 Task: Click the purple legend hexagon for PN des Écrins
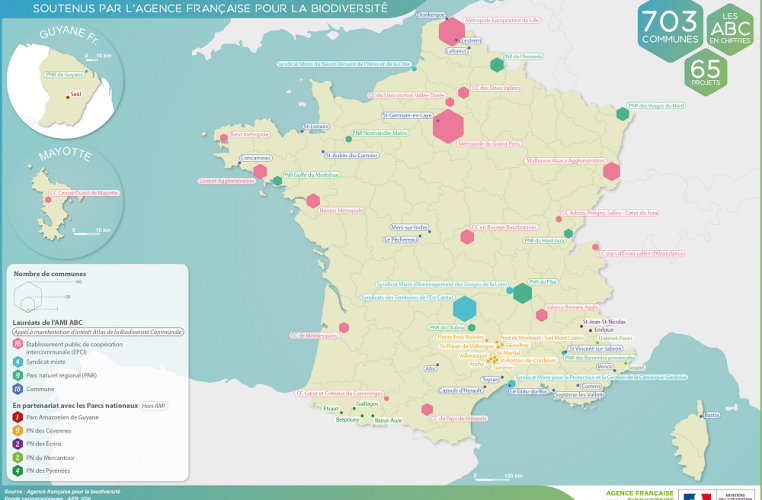[17, 444]
